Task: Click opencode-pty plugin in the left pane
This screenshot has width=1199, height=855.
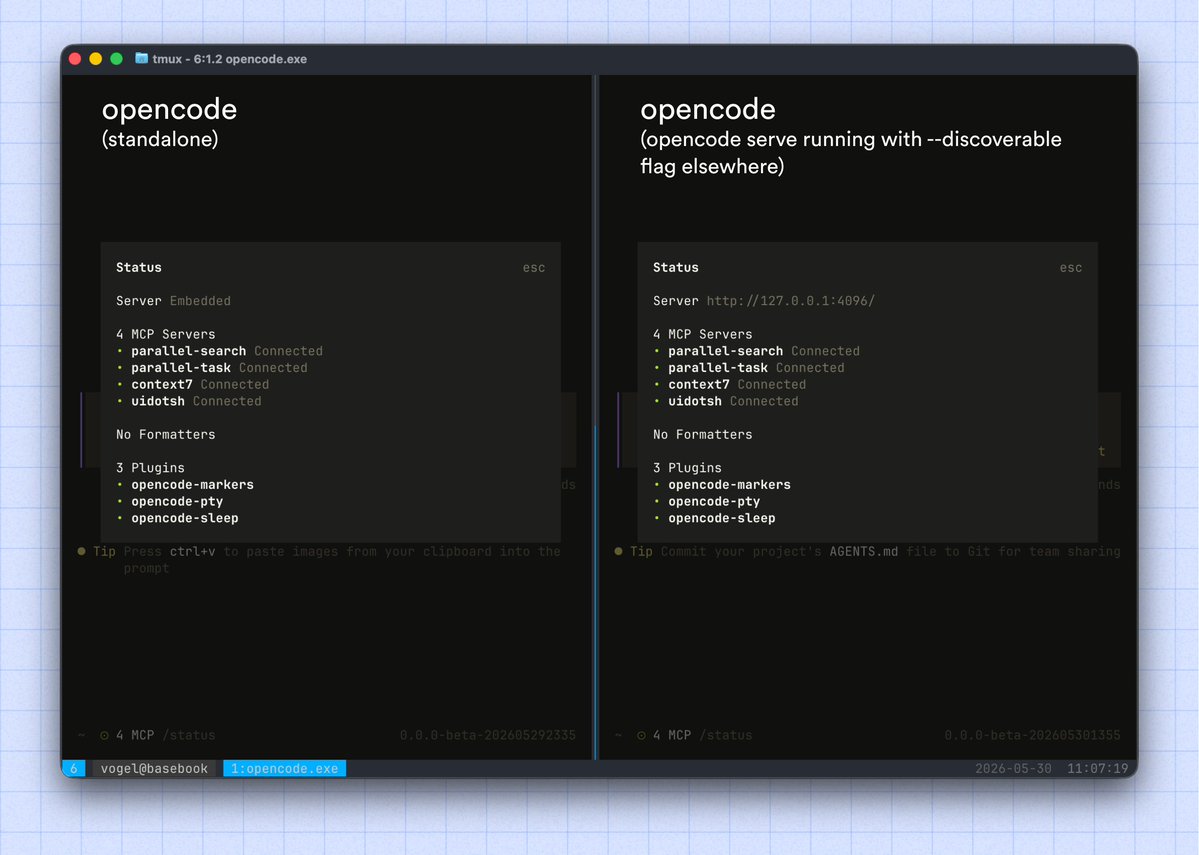Action: [177, 502]
